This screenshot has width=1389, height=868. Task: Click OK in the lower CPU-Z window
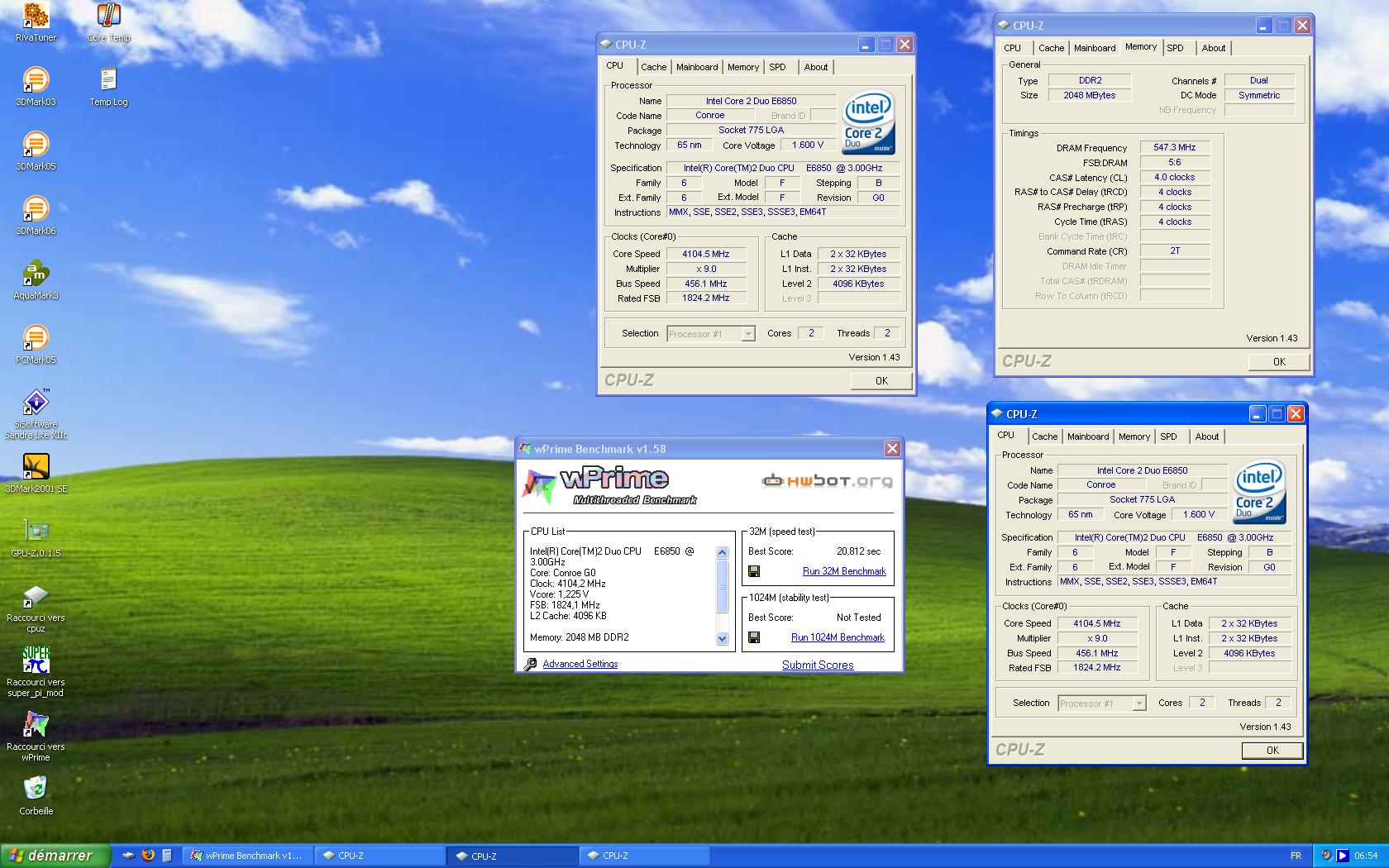tap(1272, 751)
